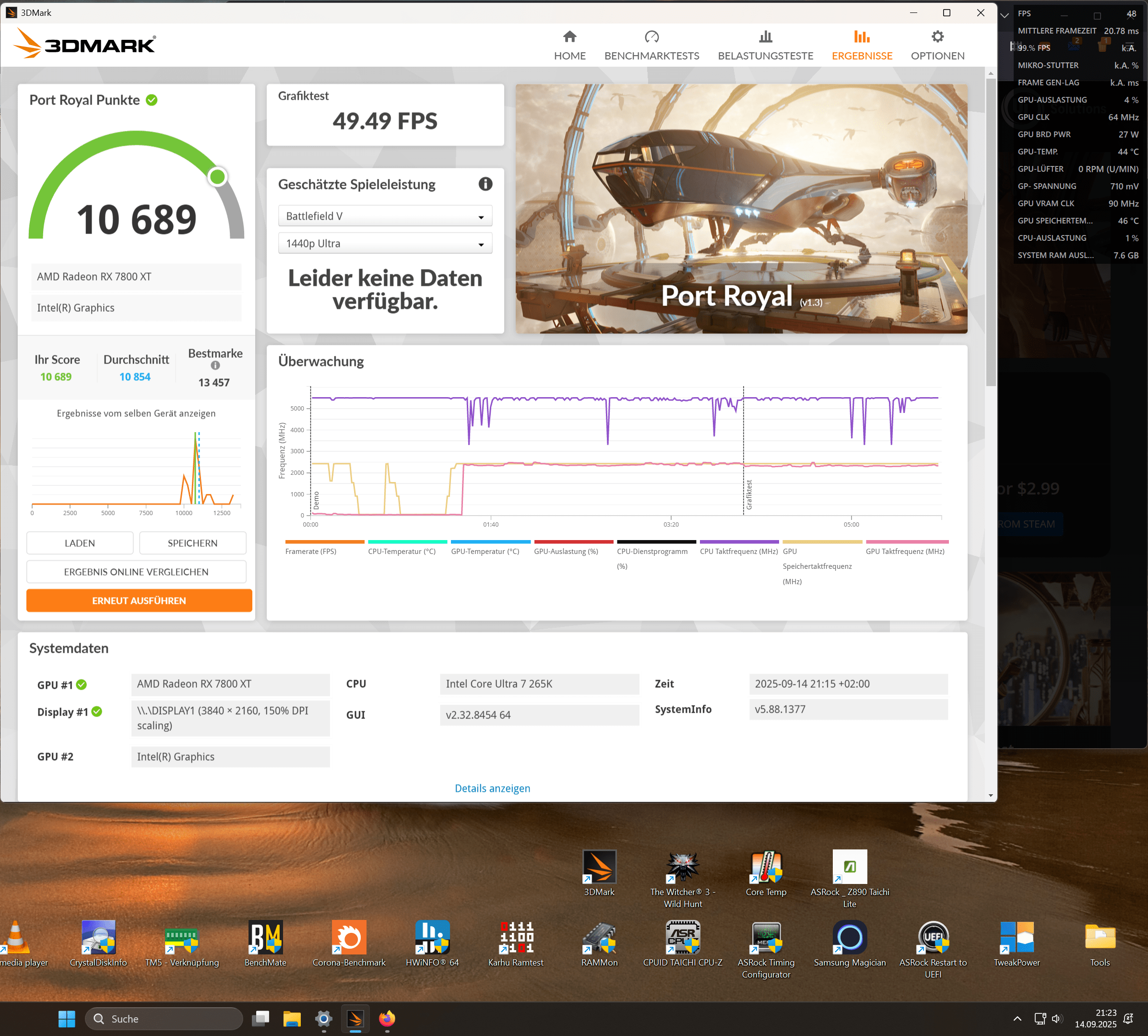Click the Details anzeigen link
This screenshot has height=1036, width=1148.
[x=492, y=789]
